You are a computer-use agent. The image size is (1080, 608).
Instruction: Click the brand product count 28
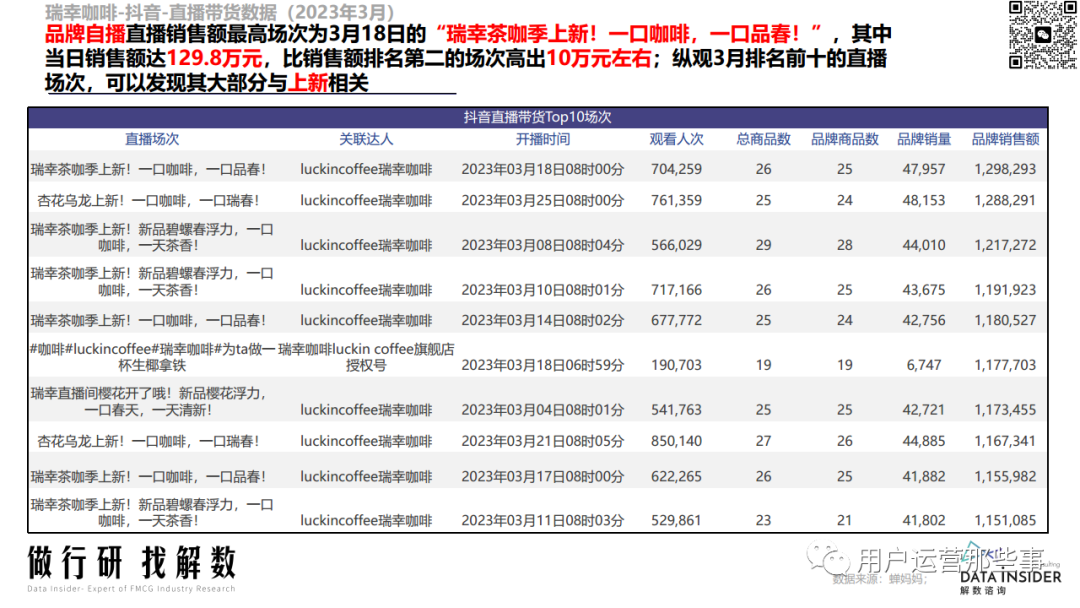844,245
